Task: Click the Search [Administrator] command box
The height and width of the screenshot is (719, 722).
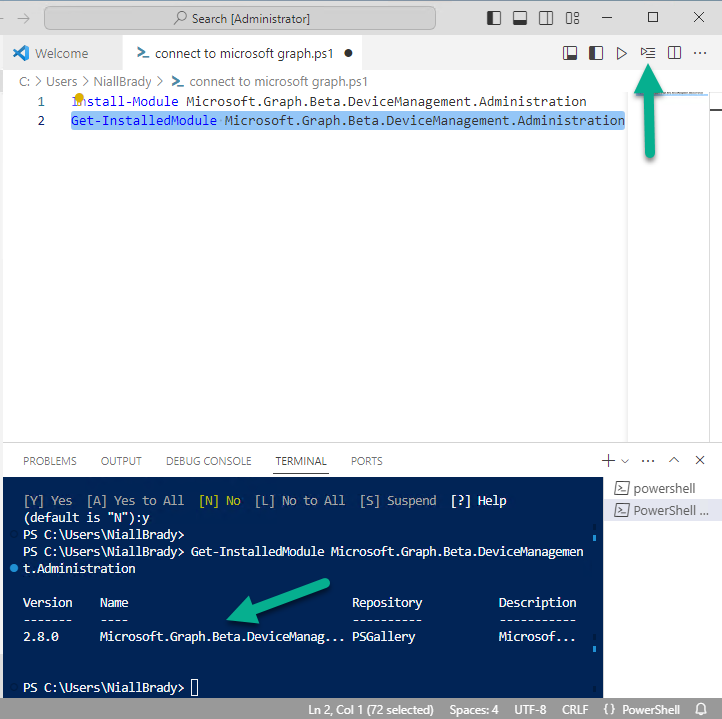Action: point(240,18)
